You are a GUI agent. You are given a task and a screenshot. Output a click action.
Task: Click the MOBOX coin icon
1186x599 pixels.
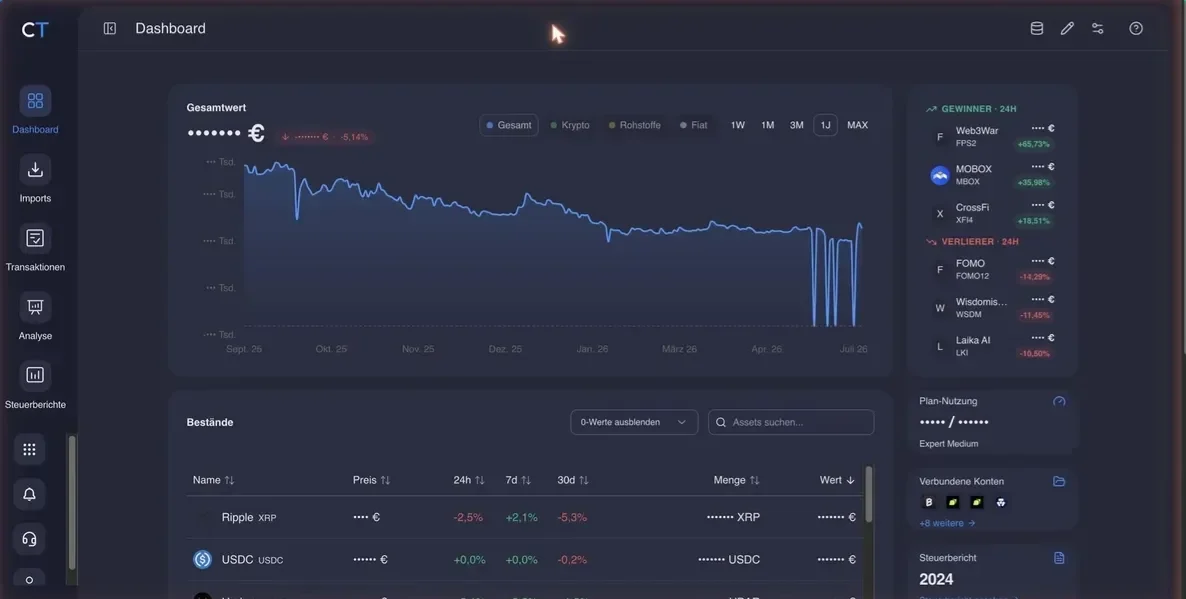[x=939, y=175]
